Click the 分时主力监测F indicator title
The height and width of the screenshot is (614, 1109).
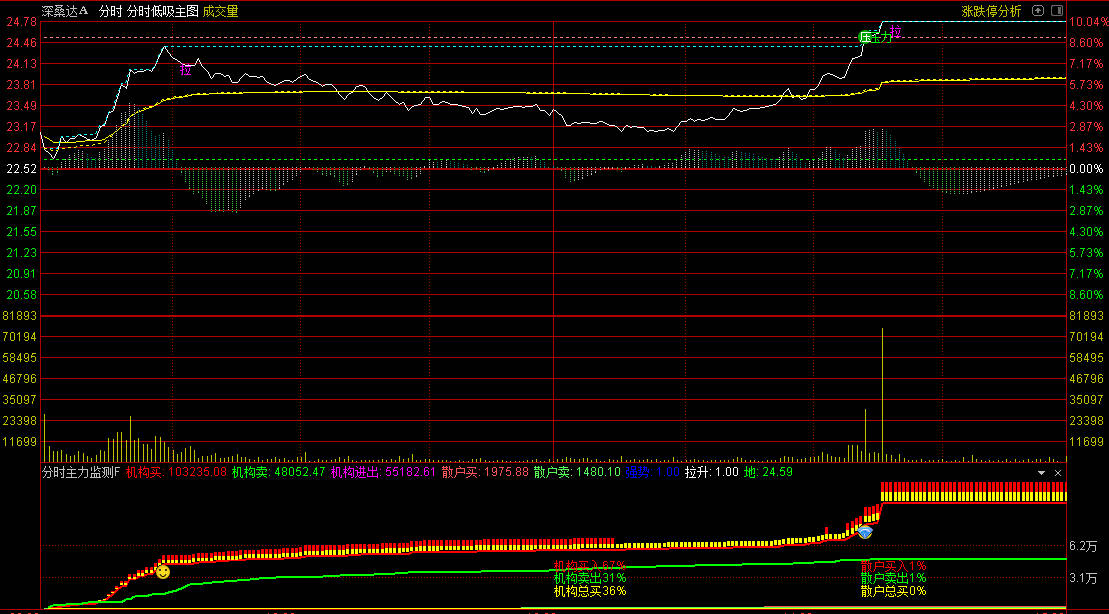point(81,472)
